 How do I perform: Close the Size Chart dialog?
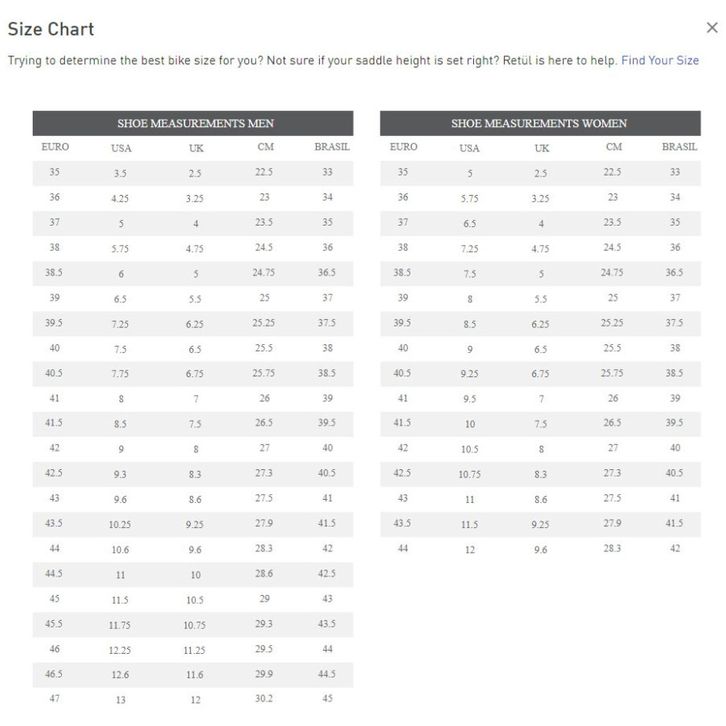pos(711,28)
